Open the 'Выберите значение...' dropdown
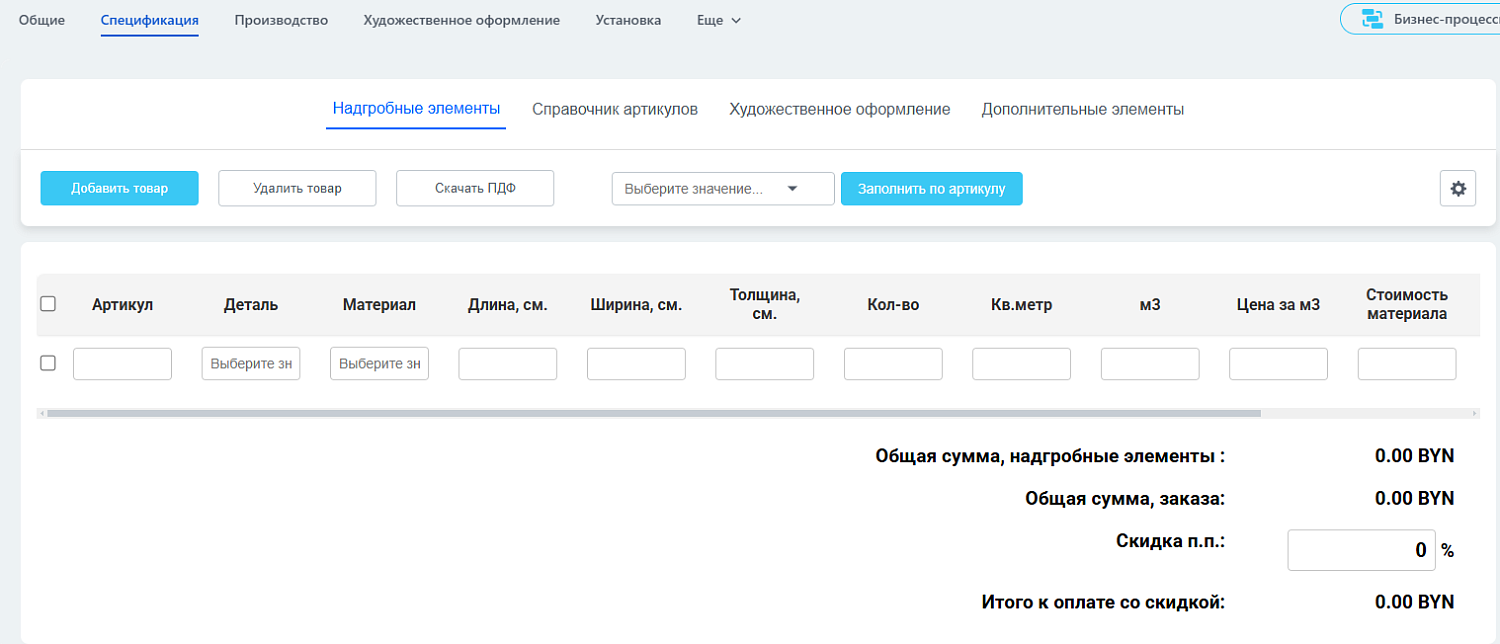 (x=722, y=188)
